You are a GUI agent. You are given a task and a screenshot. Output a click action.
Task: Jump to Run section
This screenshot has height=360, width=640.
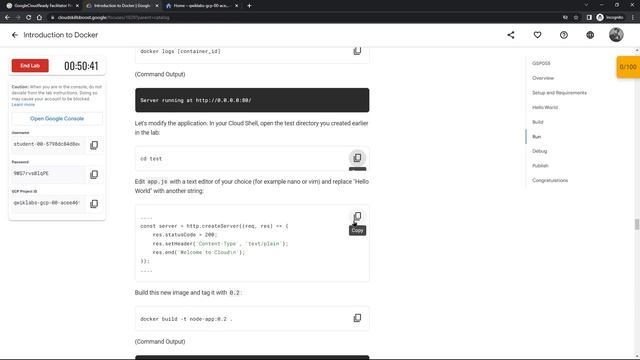click(x=536, y=137)
